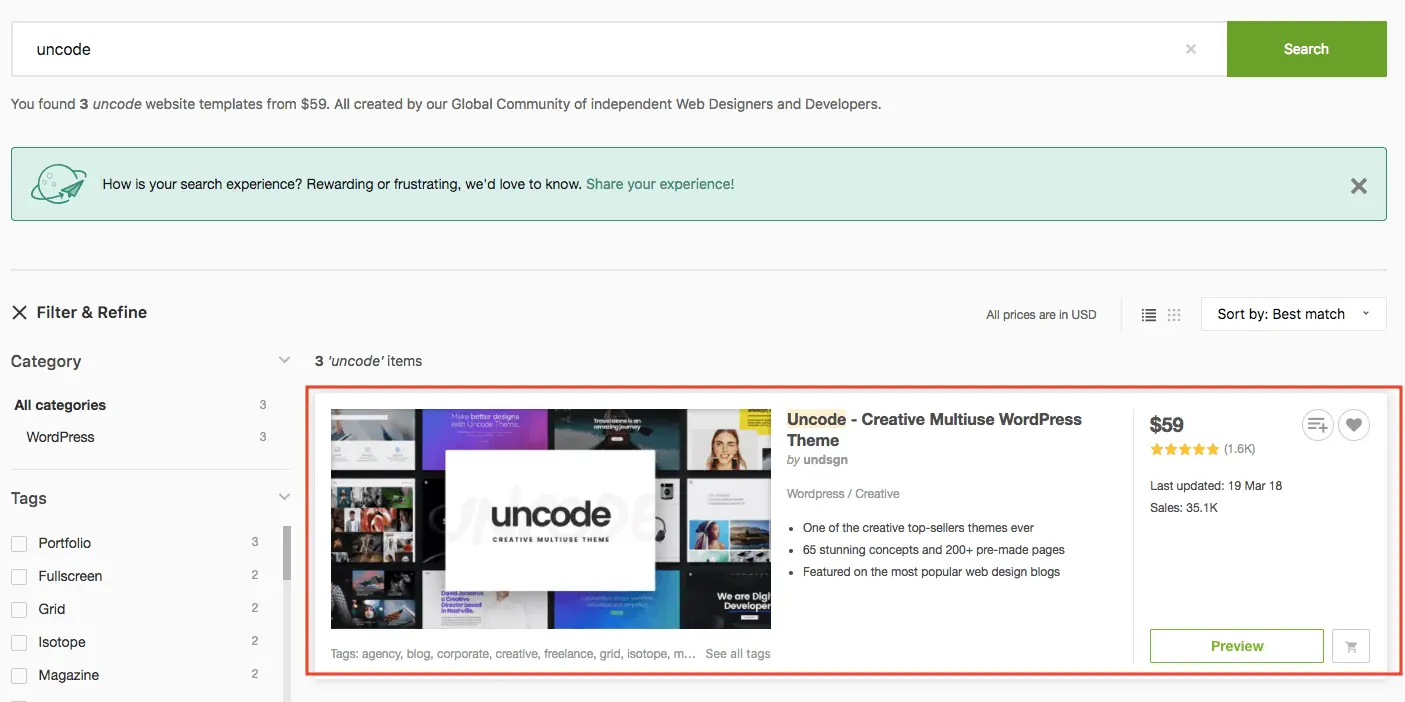Collapse the Category filter section

(284, 361)
